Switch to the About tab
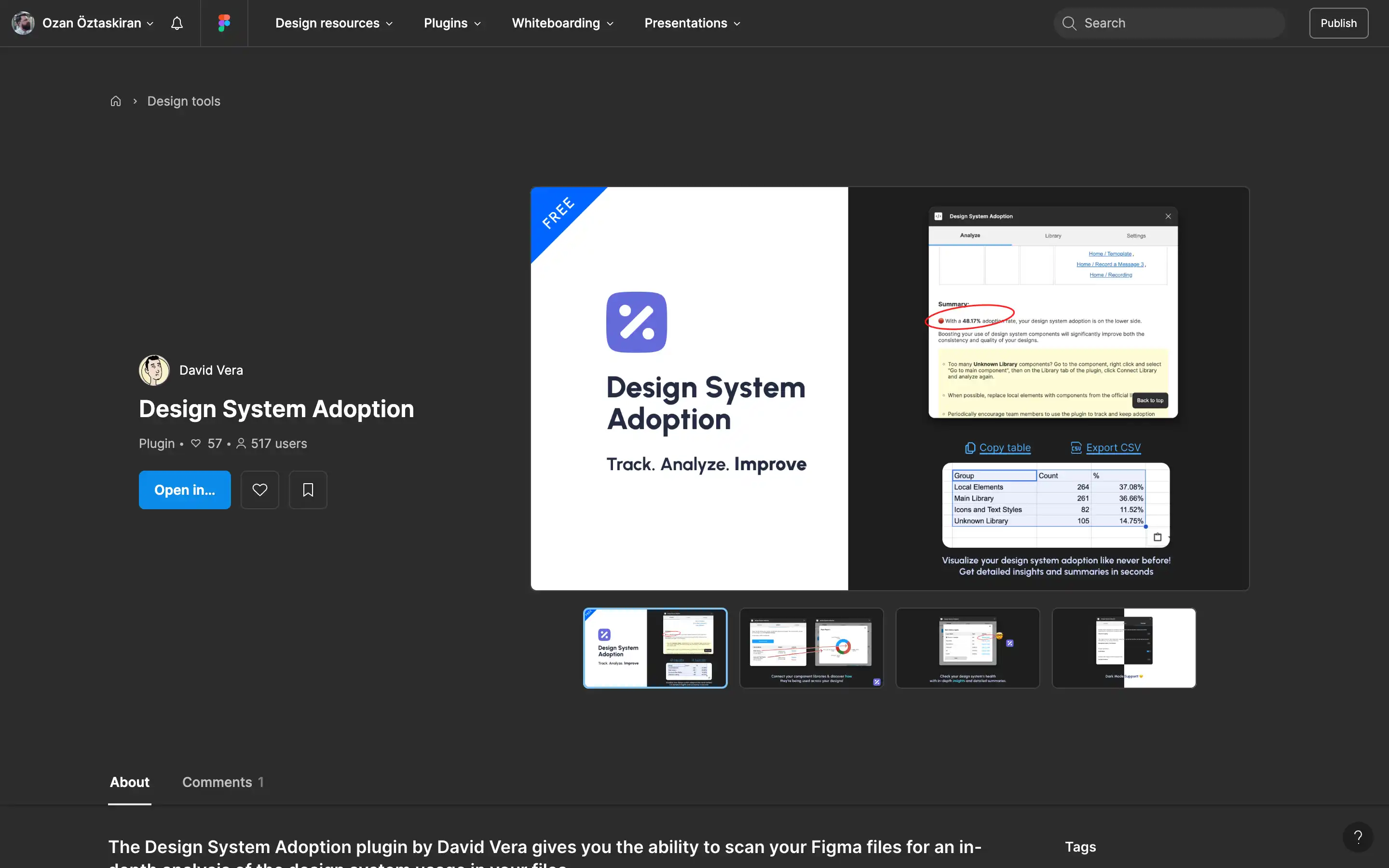The width and height of the screenshot is (1389, 868). (x=130, y=782)
